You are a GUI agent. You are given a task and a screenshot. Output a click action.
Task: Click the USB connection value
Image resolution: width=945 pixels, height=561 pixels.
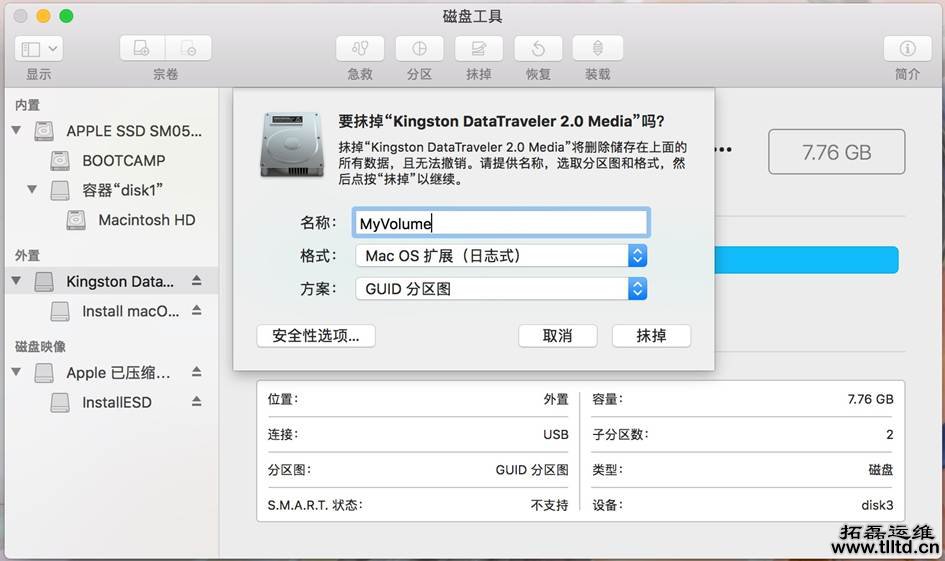tap(556, 434)
